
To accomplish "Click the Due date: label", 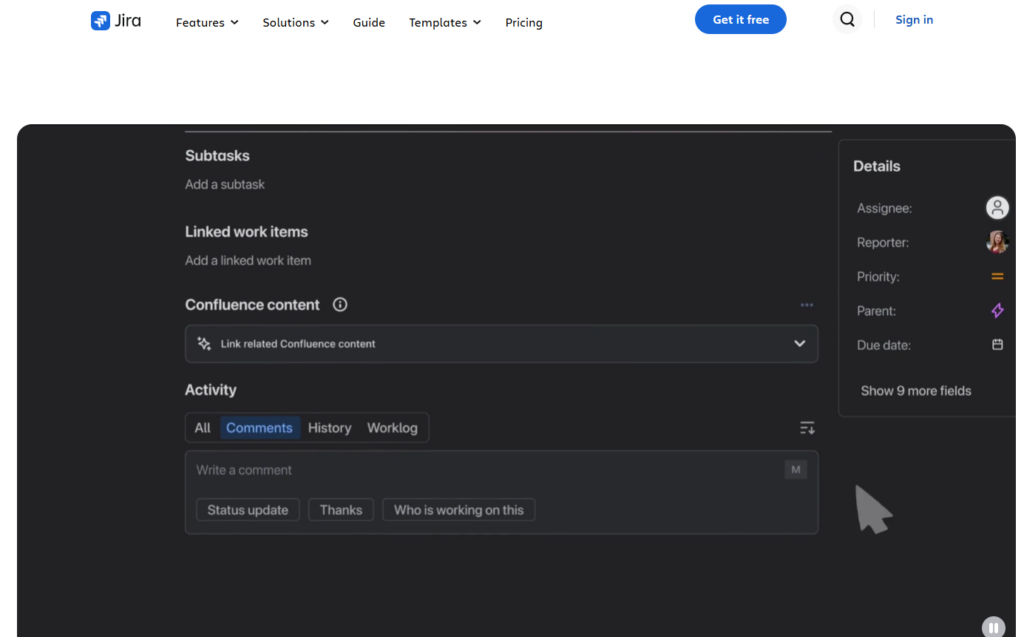I will 884,345.
